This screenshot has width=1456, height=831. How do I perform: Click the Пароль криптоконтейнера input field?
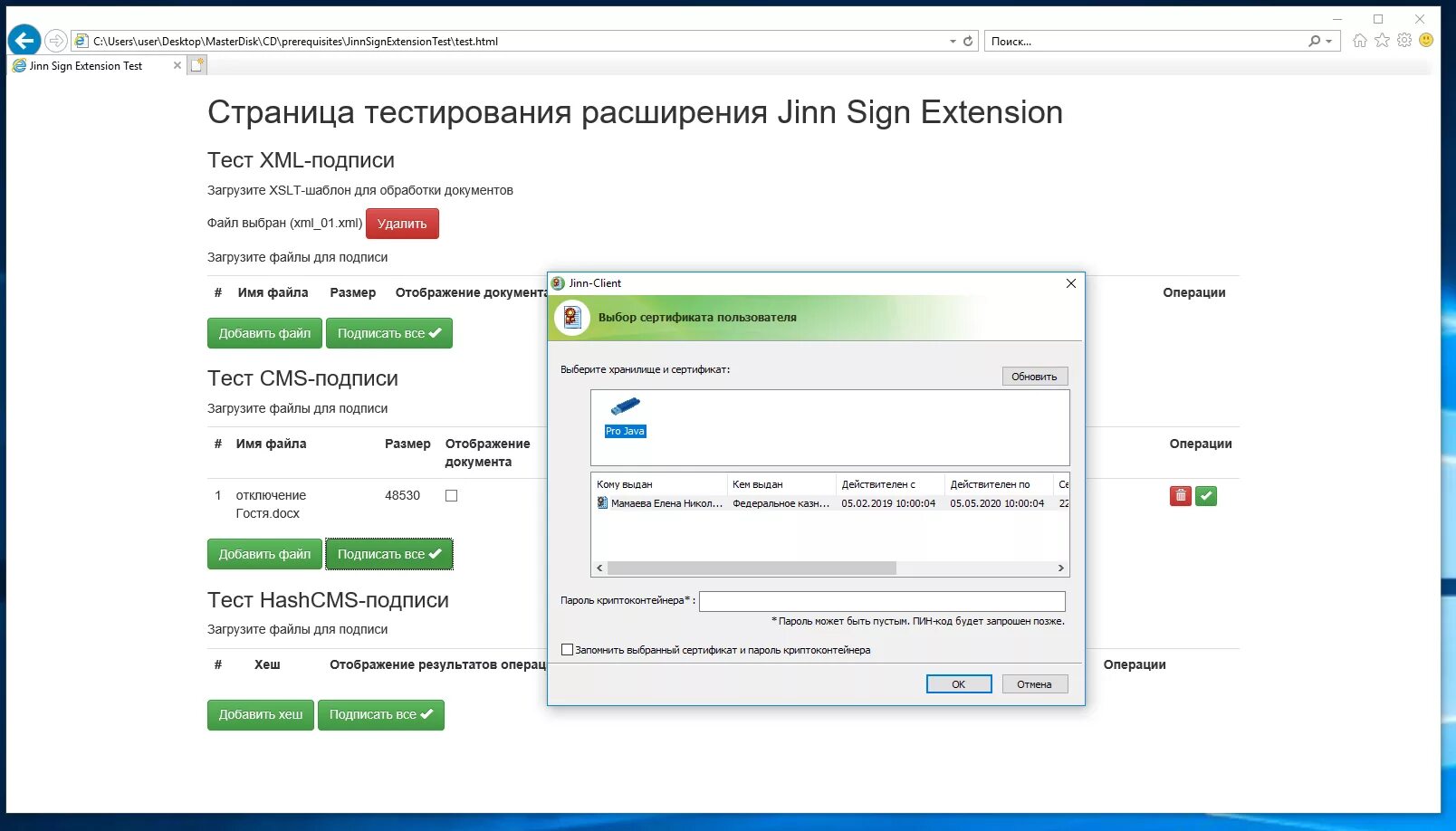(x=882, y=601)
